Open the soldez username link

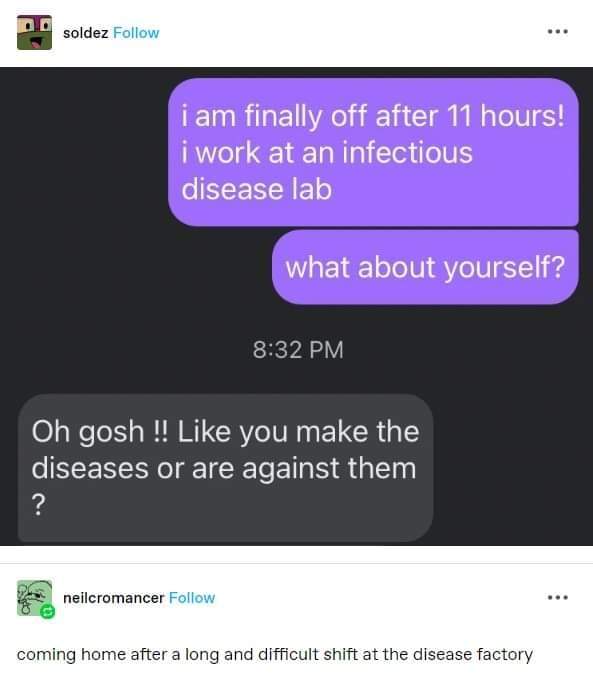pos(86,33)
